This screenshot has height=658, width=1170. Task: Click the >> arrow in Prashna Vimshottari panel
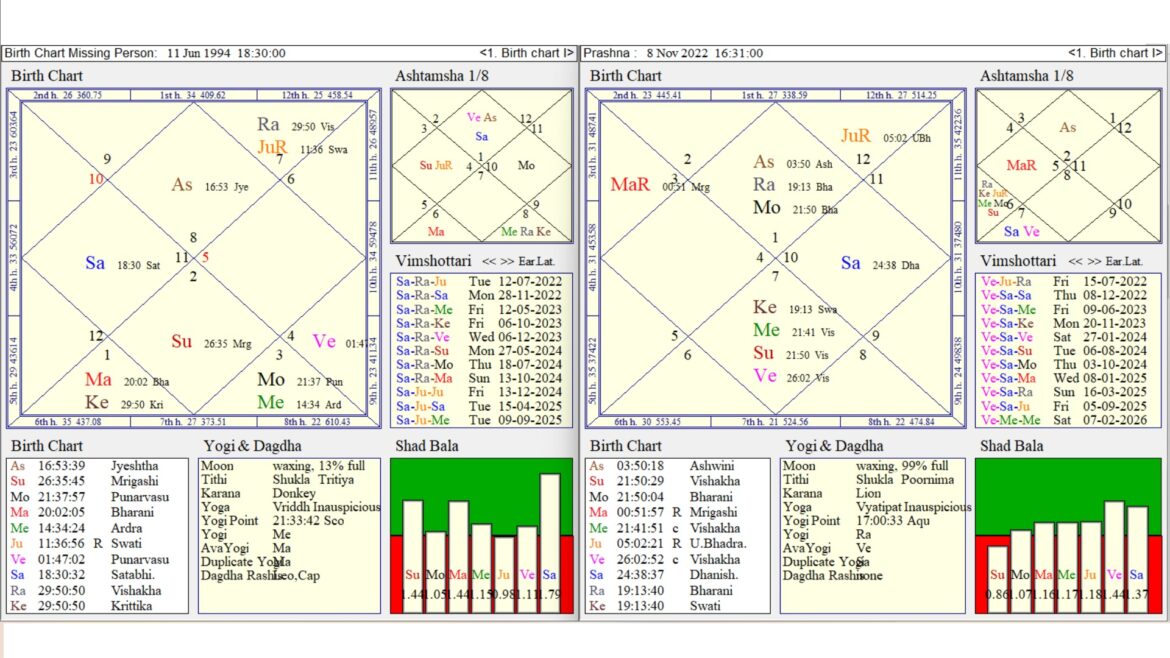(1094, 261)
